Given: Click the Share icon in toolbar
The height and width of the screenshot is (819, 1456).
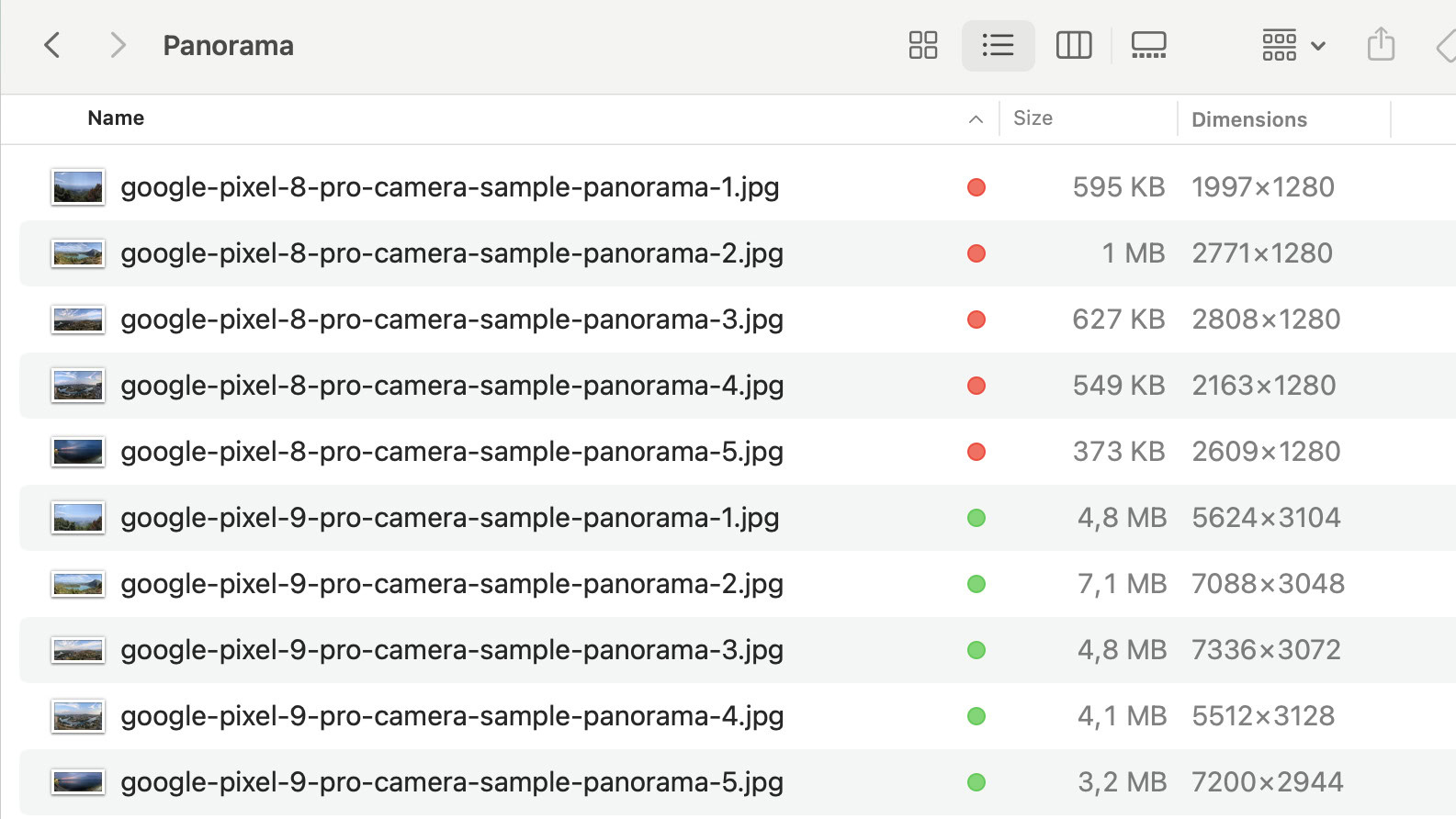Looking at the screenshot, I should coord(1380,45).
